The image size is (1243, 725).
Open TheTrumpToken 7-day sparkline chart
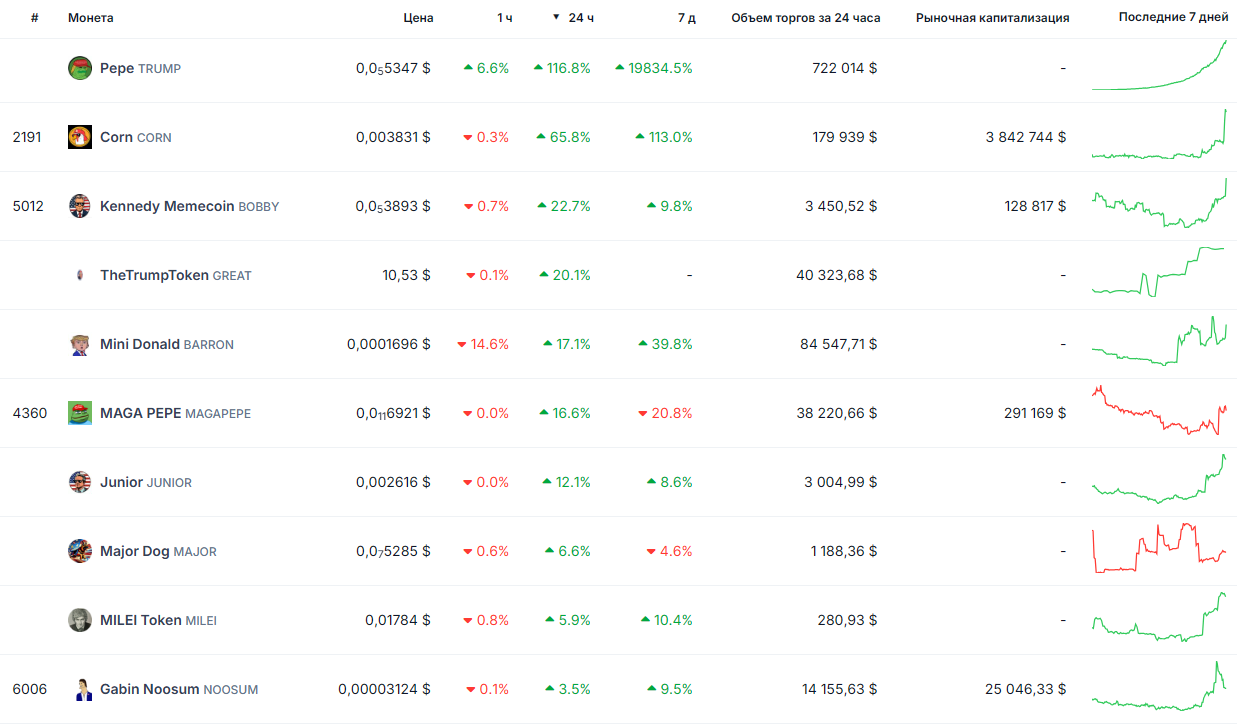(1160, 272)
